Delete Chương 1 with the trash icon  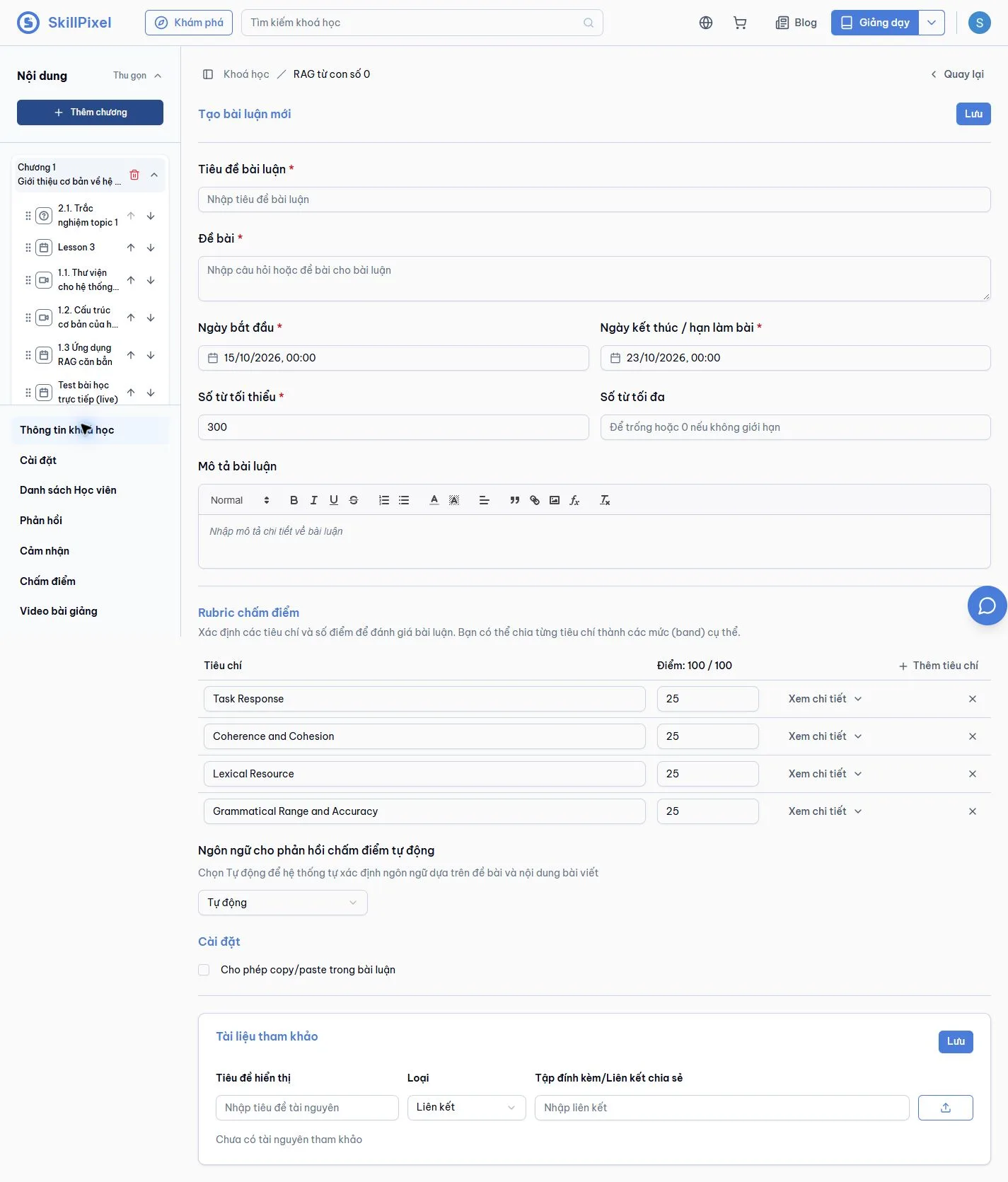point(134,175)
